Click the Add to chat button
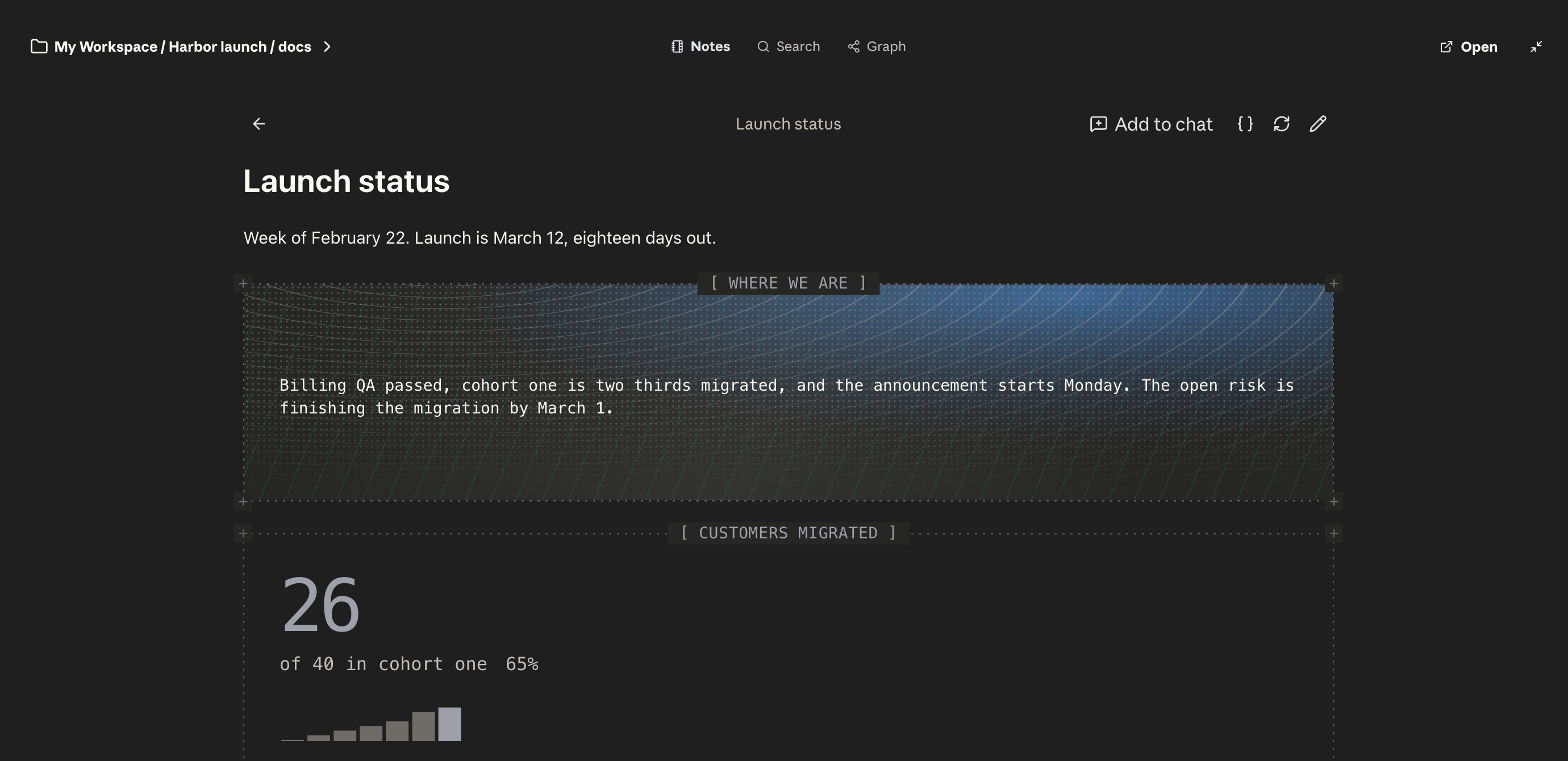Viewport: 1568px width, 761px height. point(1151,124)
